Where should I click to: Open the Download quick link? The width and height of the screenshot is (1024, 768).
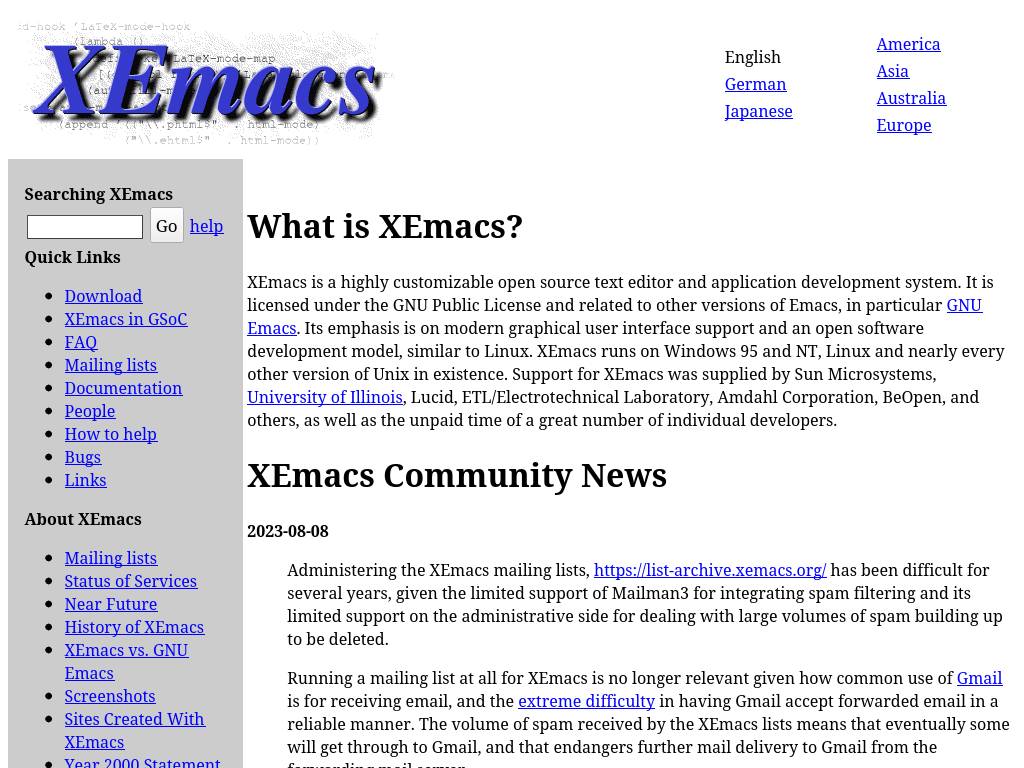(x=103, y=296)
